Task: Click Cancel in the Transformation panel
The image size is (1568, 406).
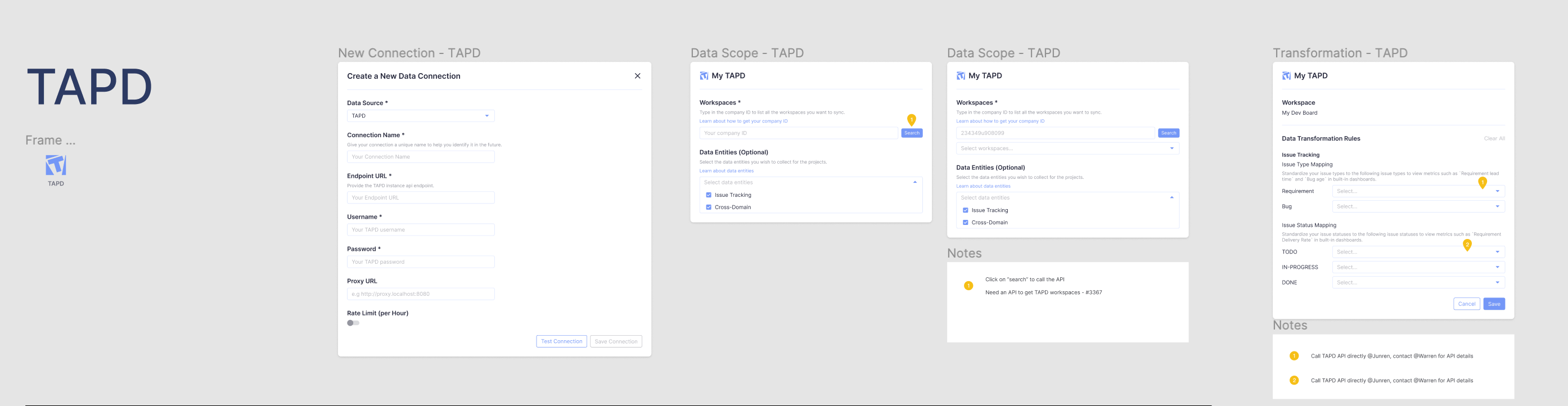Action: click(x=1466, y=304)
